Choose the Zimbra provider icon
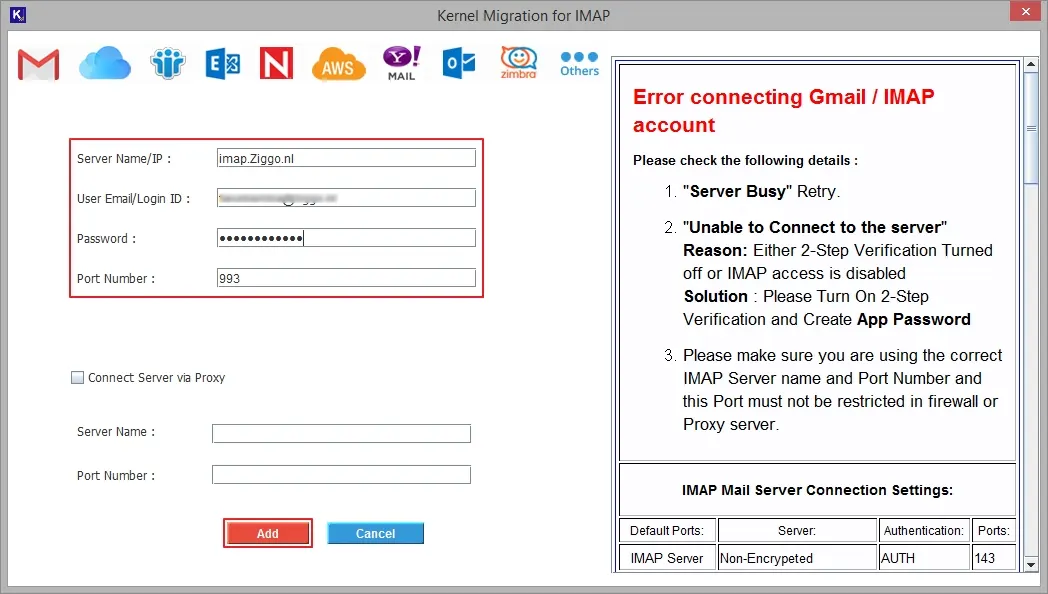The height and width of the screenshot is (594, 1048). click(x=519, y=63)
